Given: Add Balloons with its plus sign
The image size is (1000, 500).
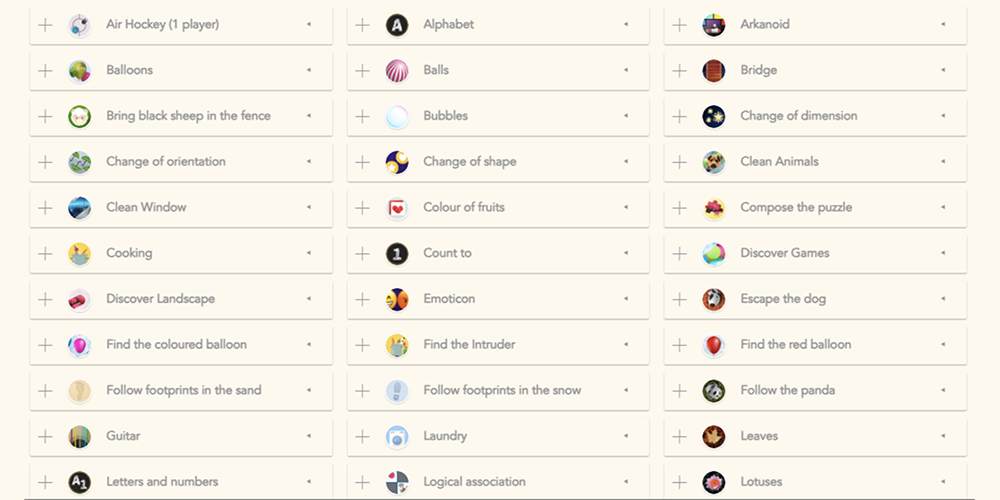Looking at the screenshot, I should click(x=45, y=70).
